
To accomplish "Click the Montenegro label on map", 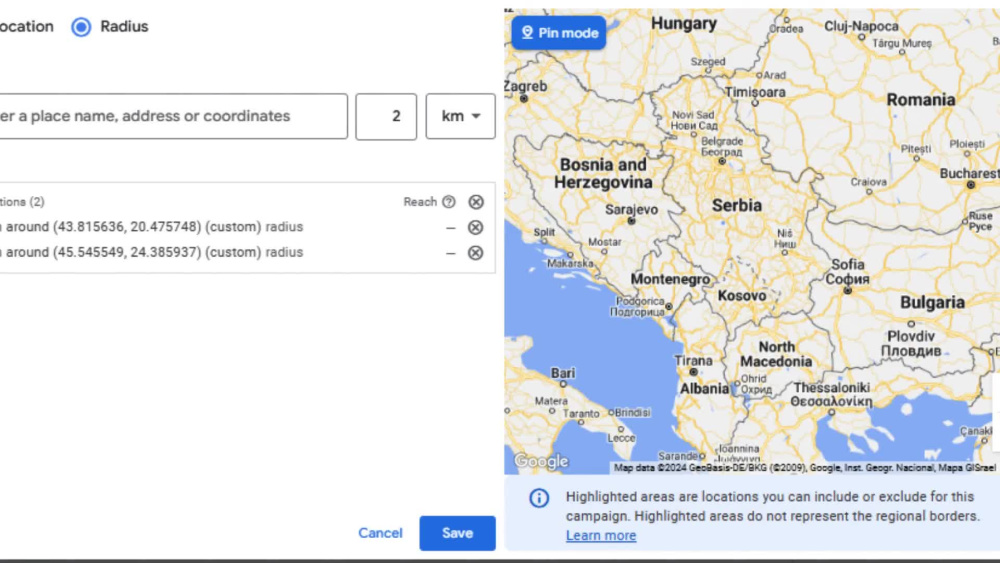I will click(x=670, y=279).
